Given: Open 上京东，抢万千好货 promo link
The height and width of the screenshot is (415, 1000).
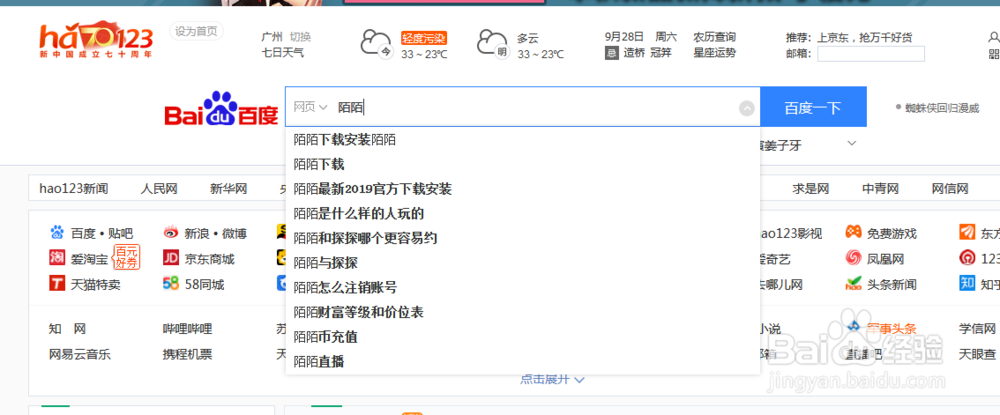Looking at the screenshot, I should [865, 38].
